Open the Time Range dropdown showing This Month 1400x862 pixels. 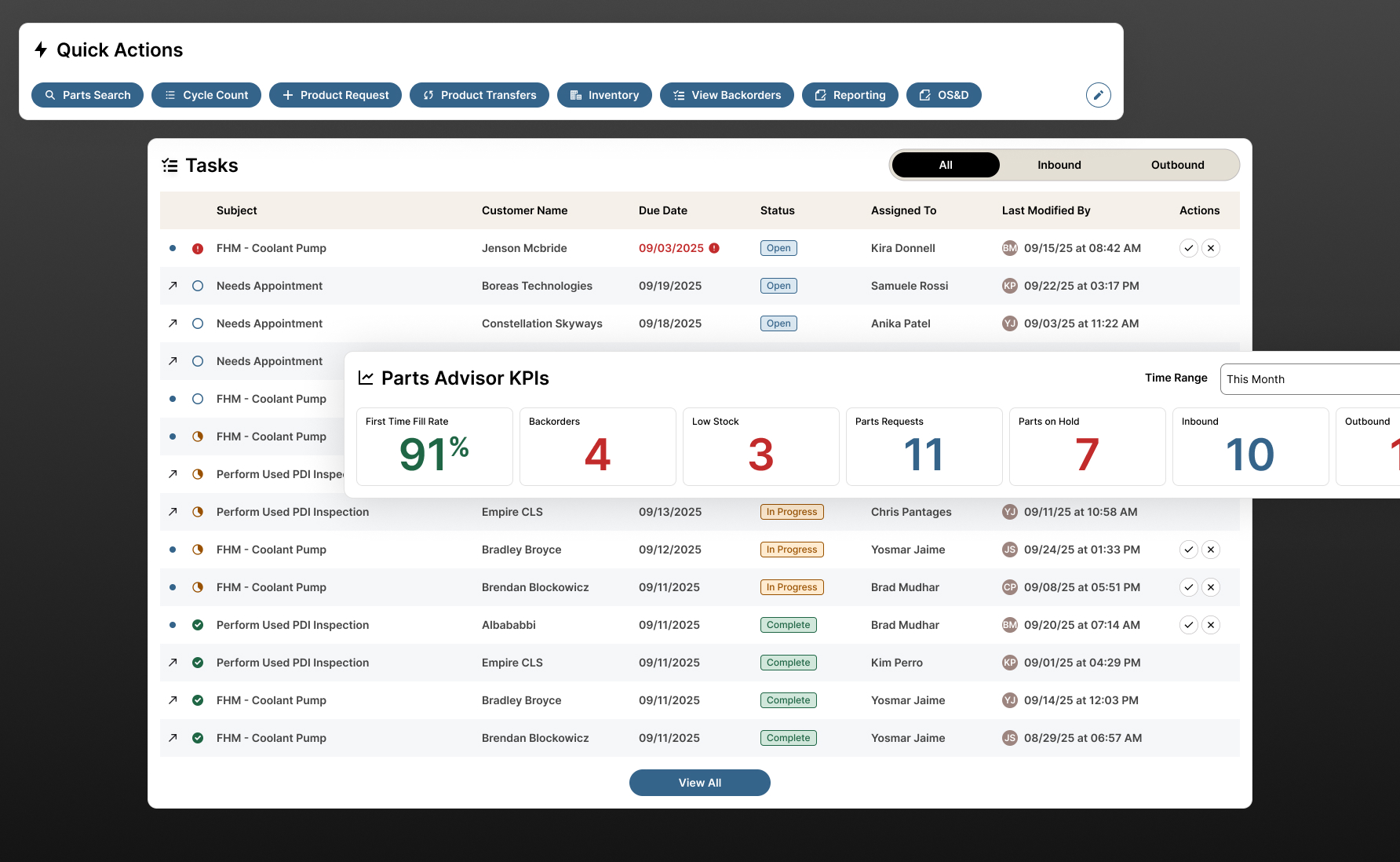1310,379
